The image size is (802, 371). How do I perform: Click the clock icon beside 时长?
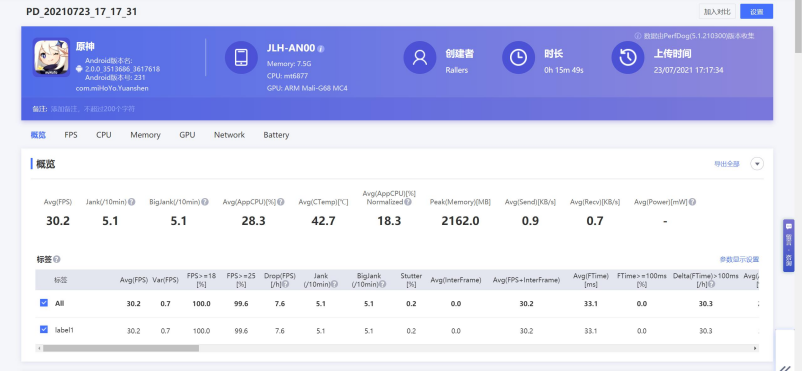[x=518, y=57]
